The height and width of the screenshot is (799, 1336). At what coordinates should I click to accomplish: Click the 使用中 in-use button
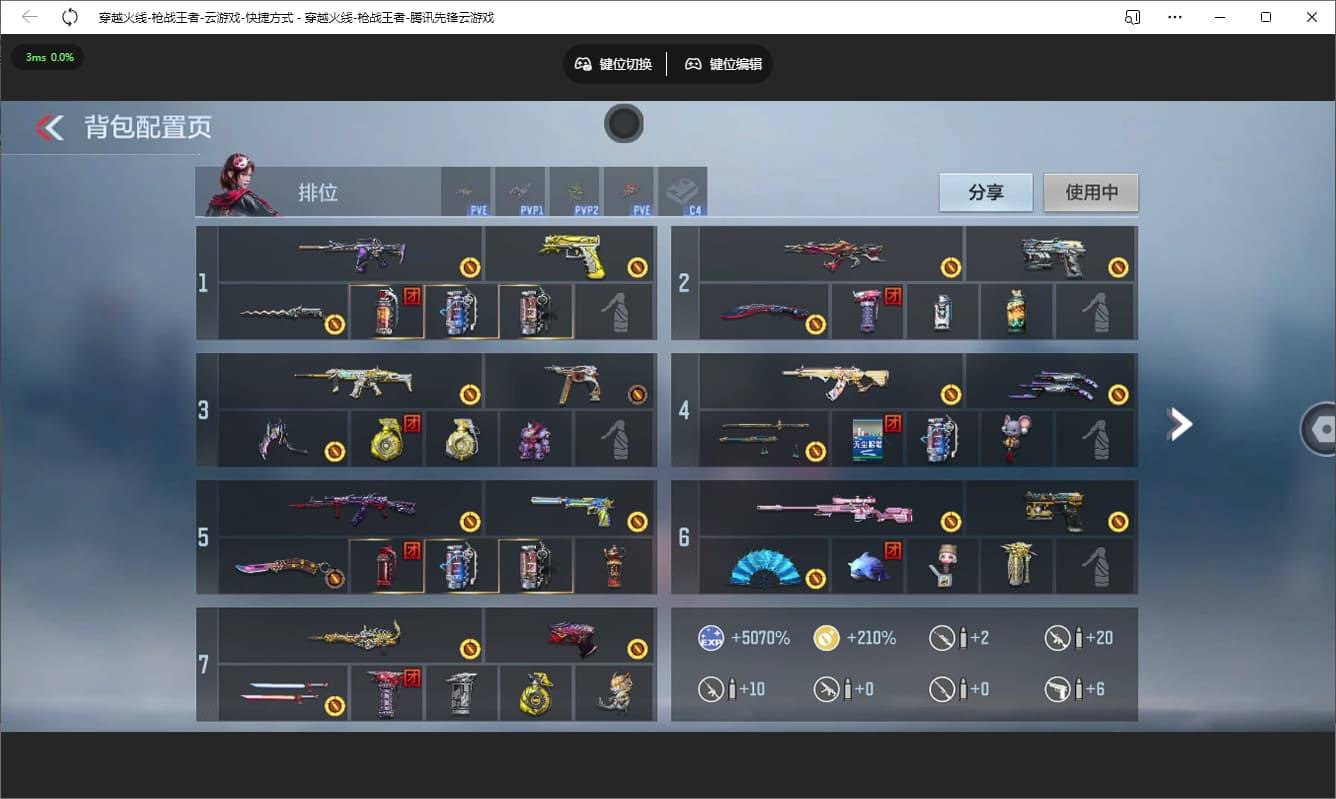point(1090,192)
